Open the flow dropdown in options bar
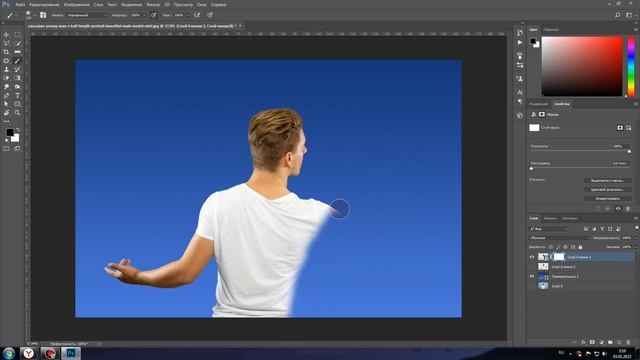Image resolution: width=640 pixels, height=360 pixels. point(187,15)
